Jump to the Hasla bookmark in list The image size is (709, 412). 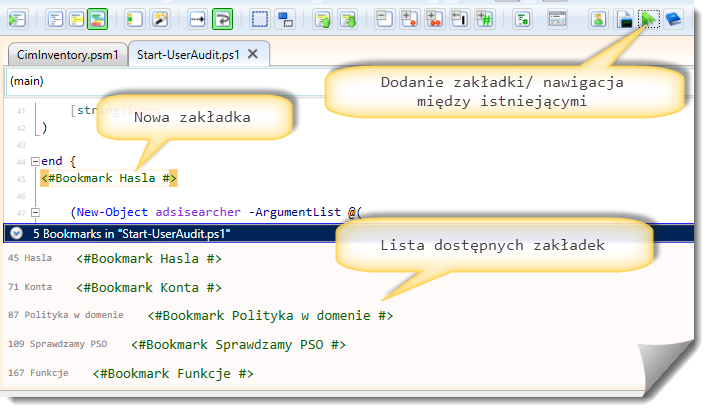click(x=149, y=259)
